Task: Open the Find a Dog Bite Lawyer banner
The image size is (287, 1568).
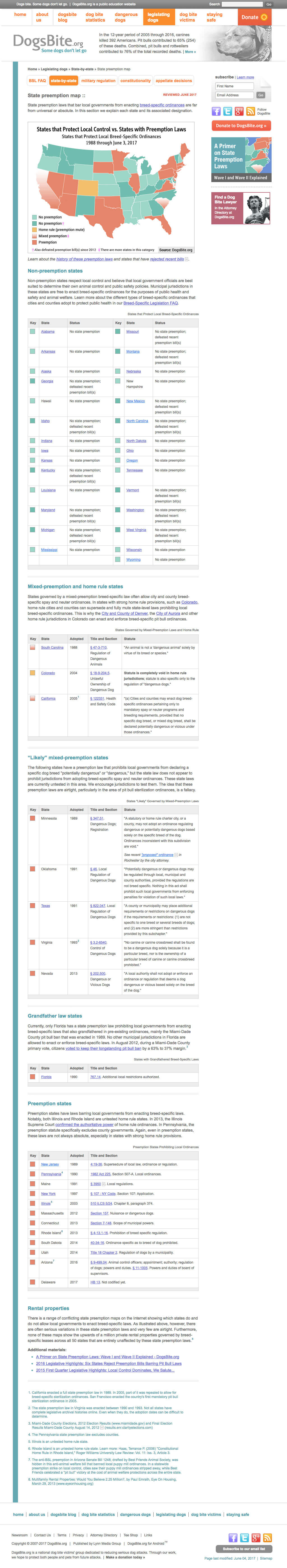Action: 241,209
